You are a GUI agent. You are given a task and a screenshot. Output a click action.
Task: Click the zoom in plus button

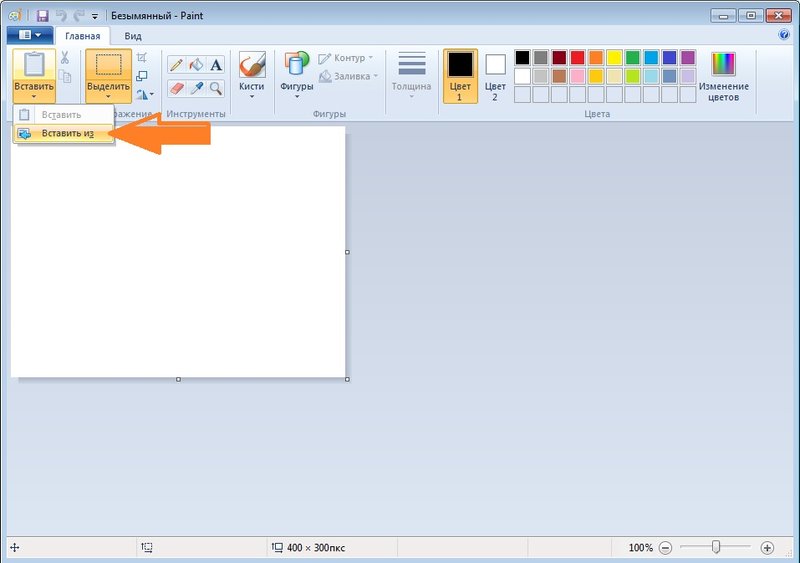tap(767, 548)
